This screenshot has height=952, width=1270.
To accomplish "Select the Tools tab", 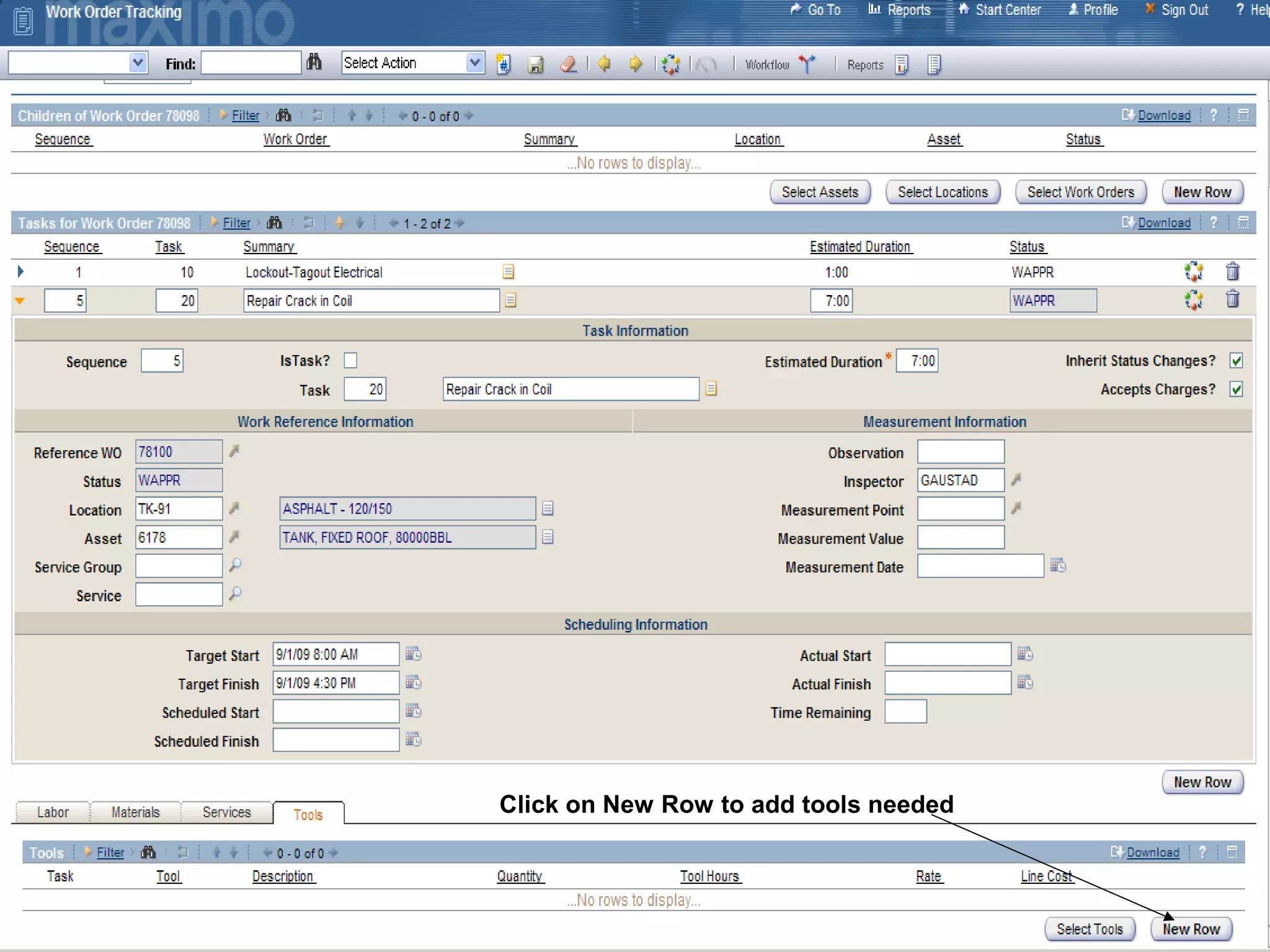I will tap(308, 814).
